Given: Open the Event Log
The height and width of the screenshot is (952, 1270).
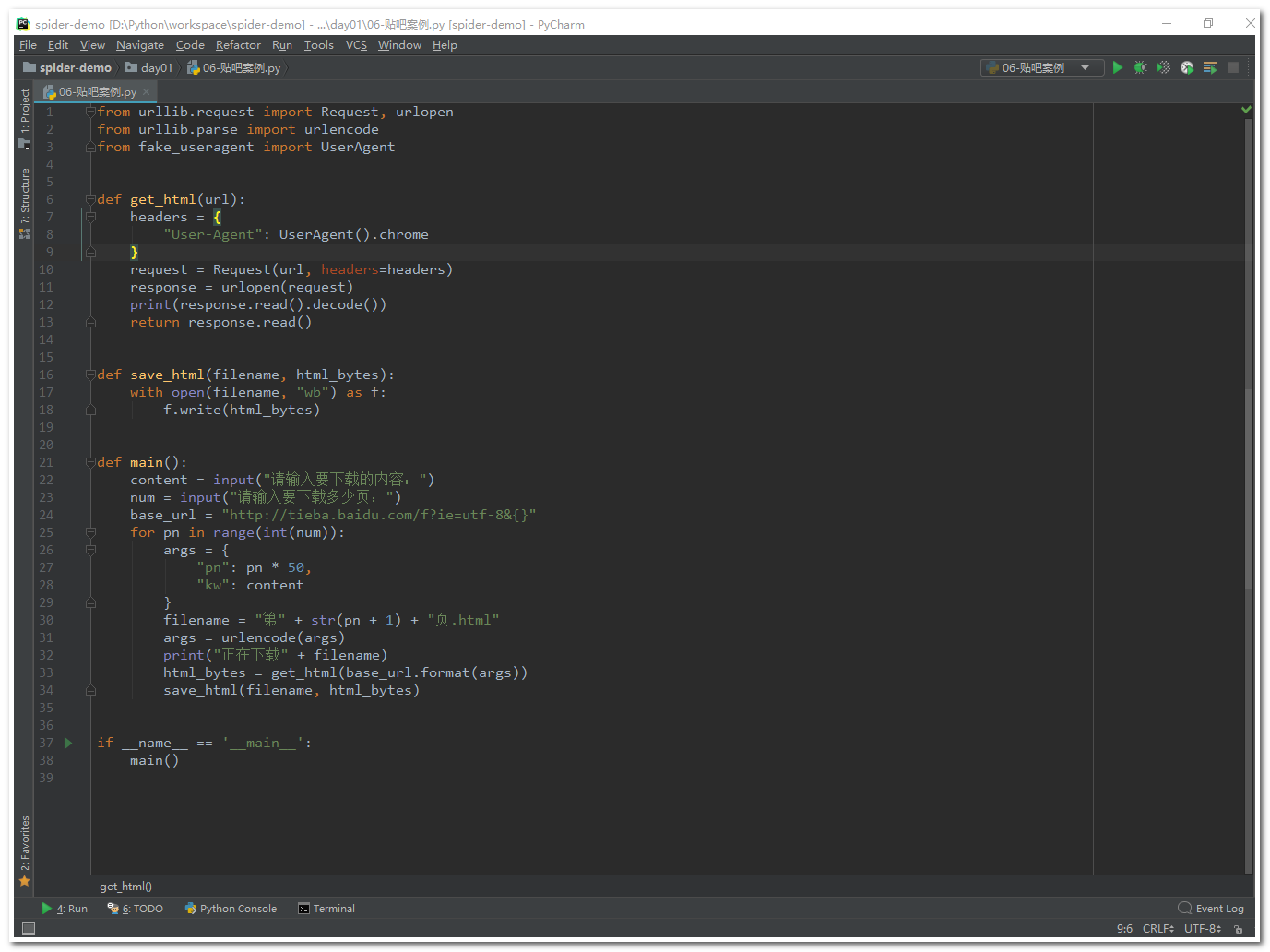Looking at the screenshot, I should 1211,909.
